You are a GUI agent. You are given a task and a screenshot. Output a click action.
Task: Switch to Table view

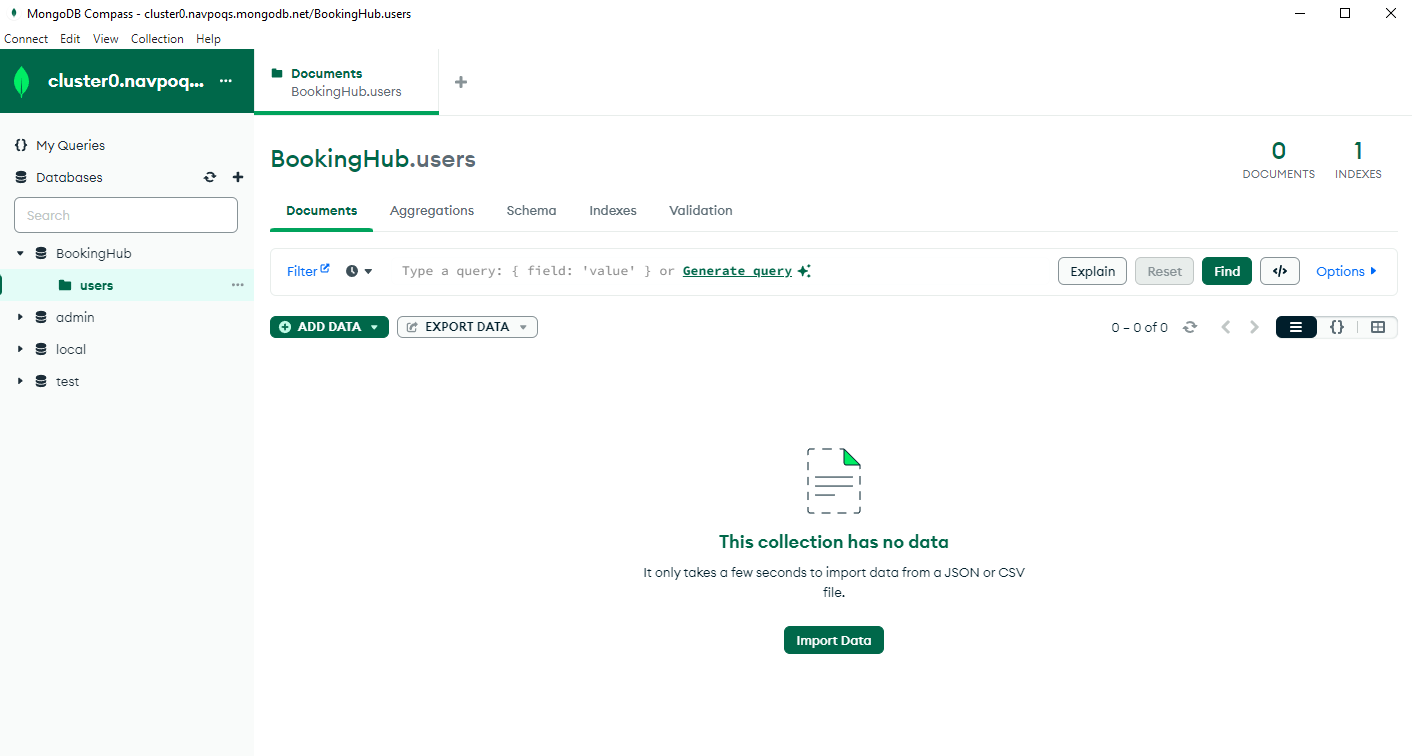pos(1378,327)
